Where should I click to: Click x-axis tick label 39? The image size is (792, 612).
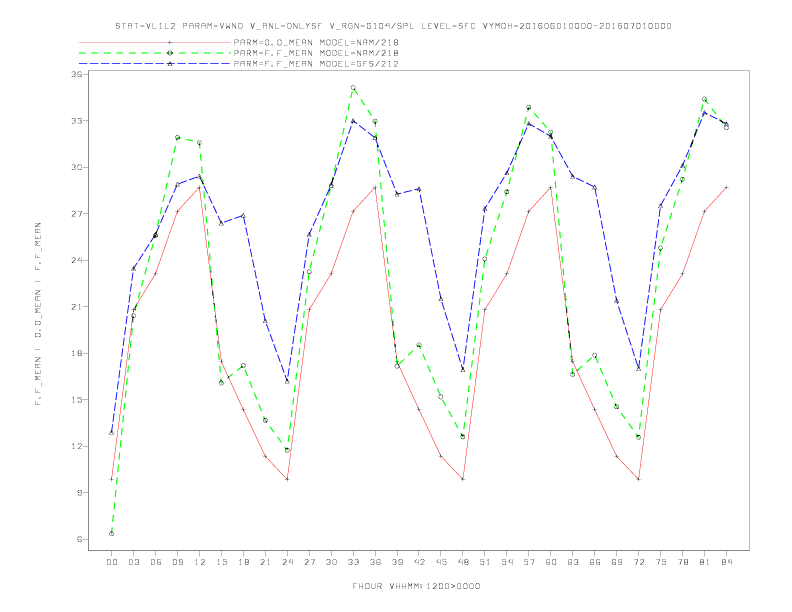[x=397, y=562]
